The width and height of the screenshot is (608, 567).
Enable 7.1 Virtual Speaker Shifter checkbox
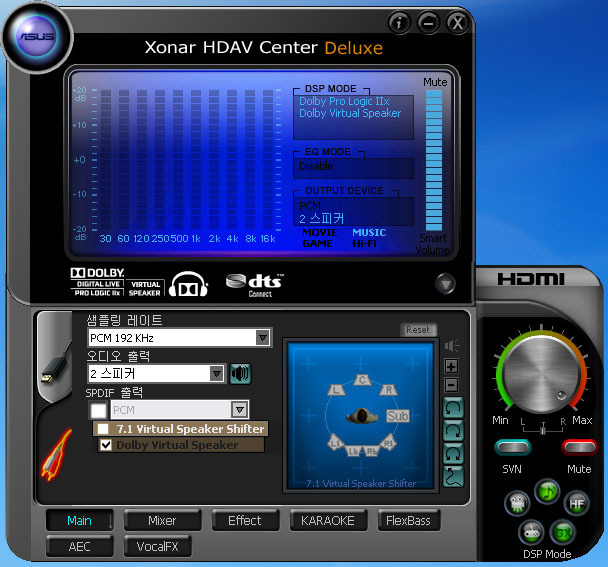103,429
